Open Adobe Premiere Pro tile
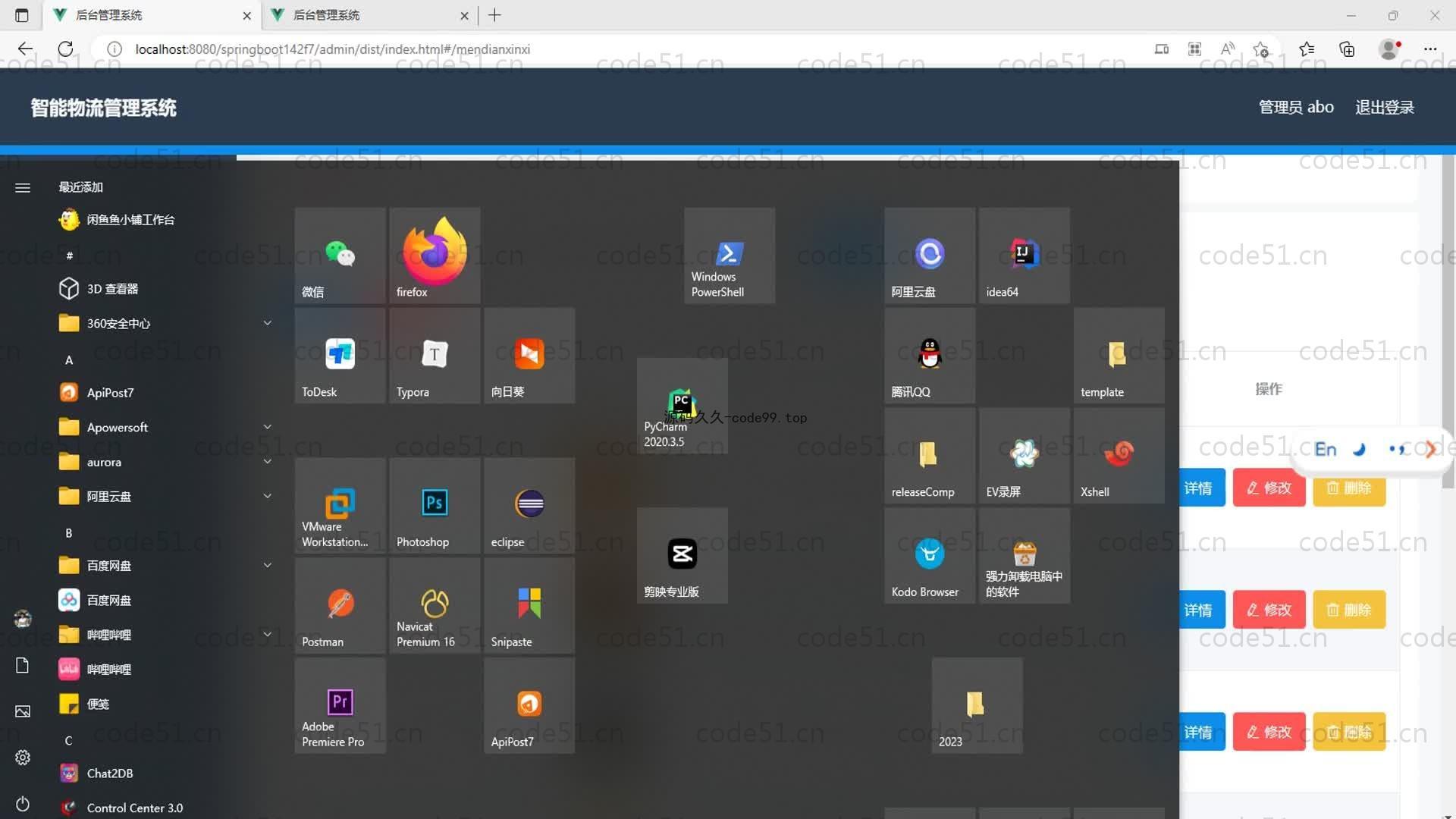This screenshot has width=1456, height=819. (x=340, y=706)
